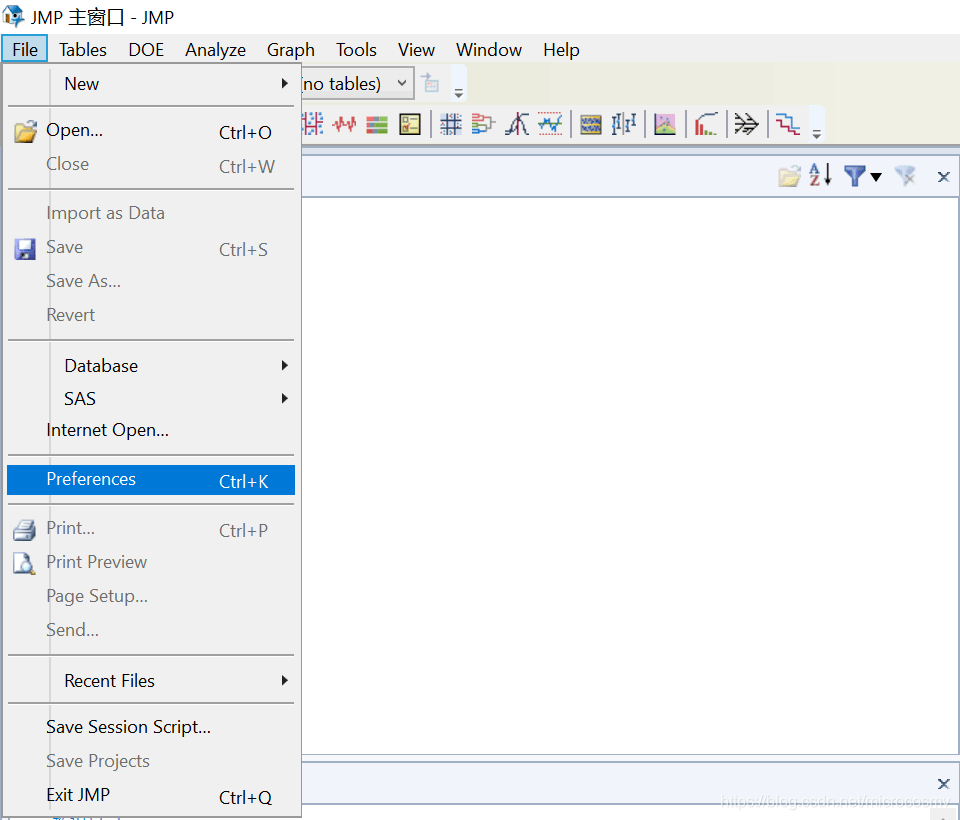The image size is (960, 820).
Task: Open the Window menu
Action: 489,50
